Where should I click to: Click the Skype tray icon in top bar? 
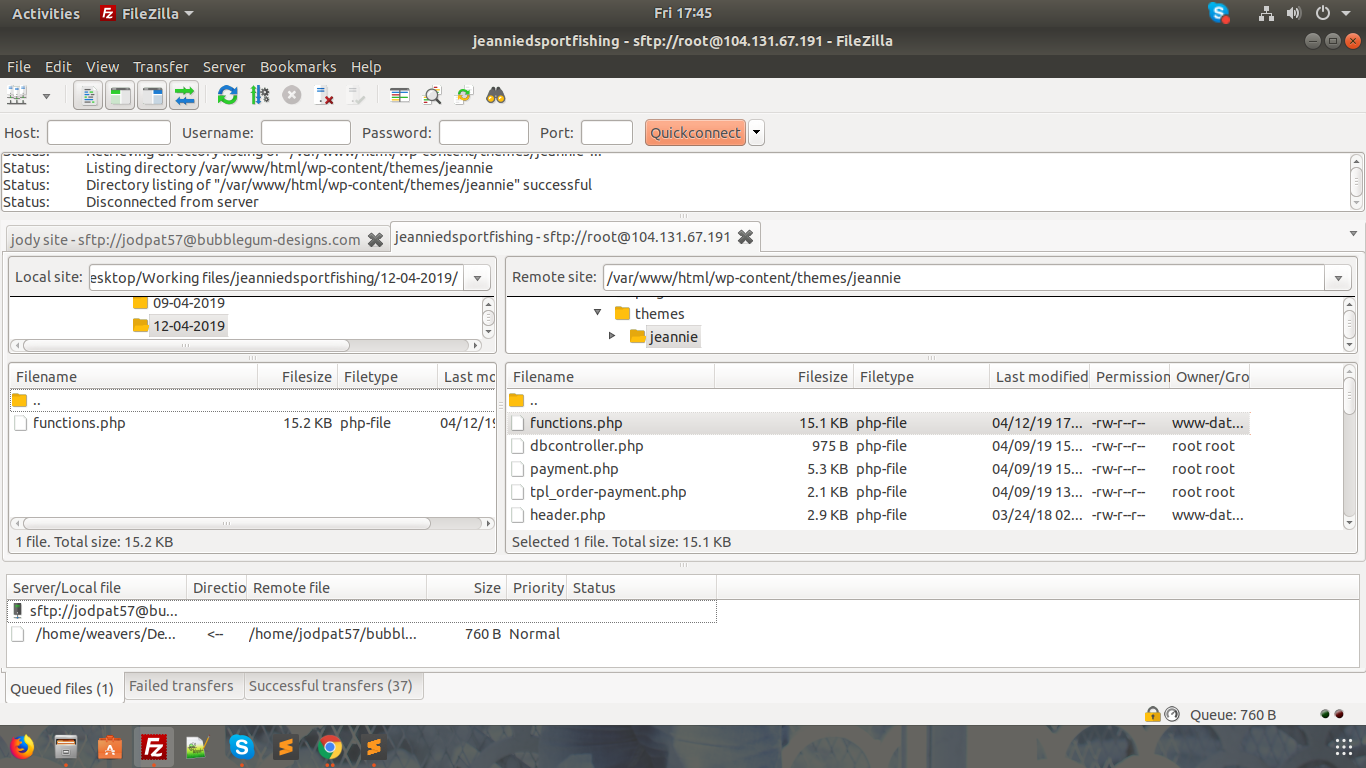point(1218,13)
